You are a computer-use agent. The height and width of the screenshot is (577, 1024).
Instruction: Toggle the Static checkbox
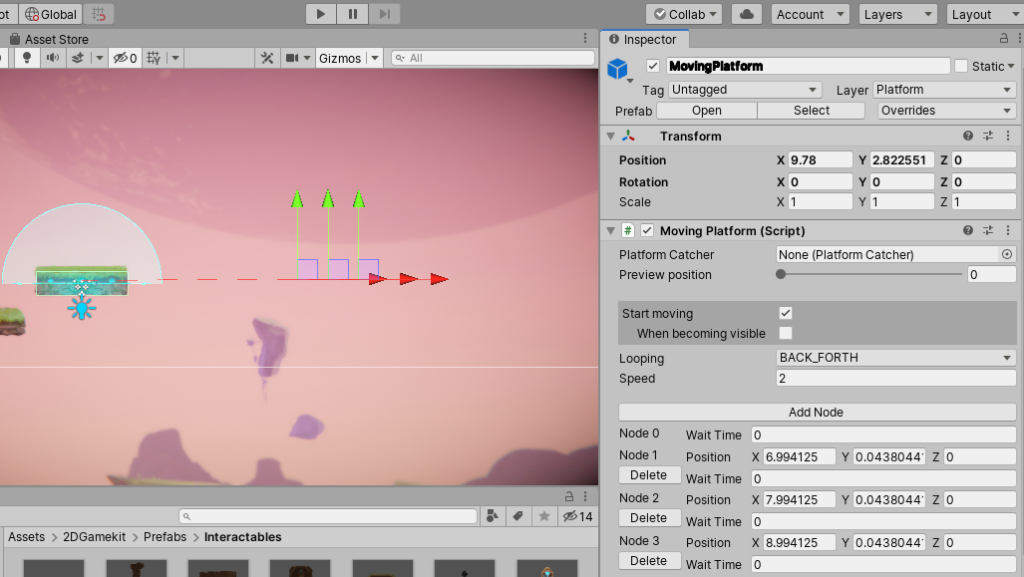pyautogui.click(x=961, y=66)
